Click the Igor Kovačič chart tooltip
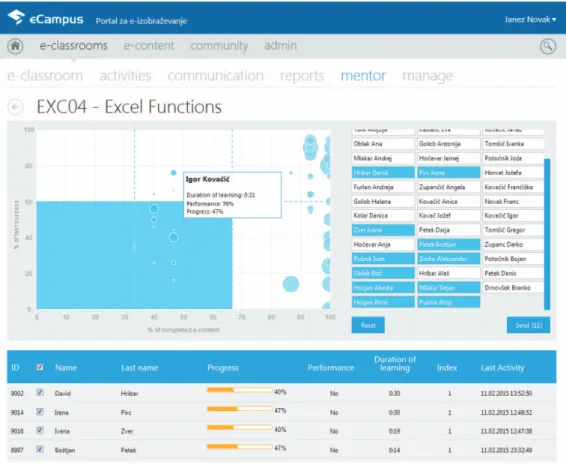This screenshot has width=566, height=465. [232, 195]
